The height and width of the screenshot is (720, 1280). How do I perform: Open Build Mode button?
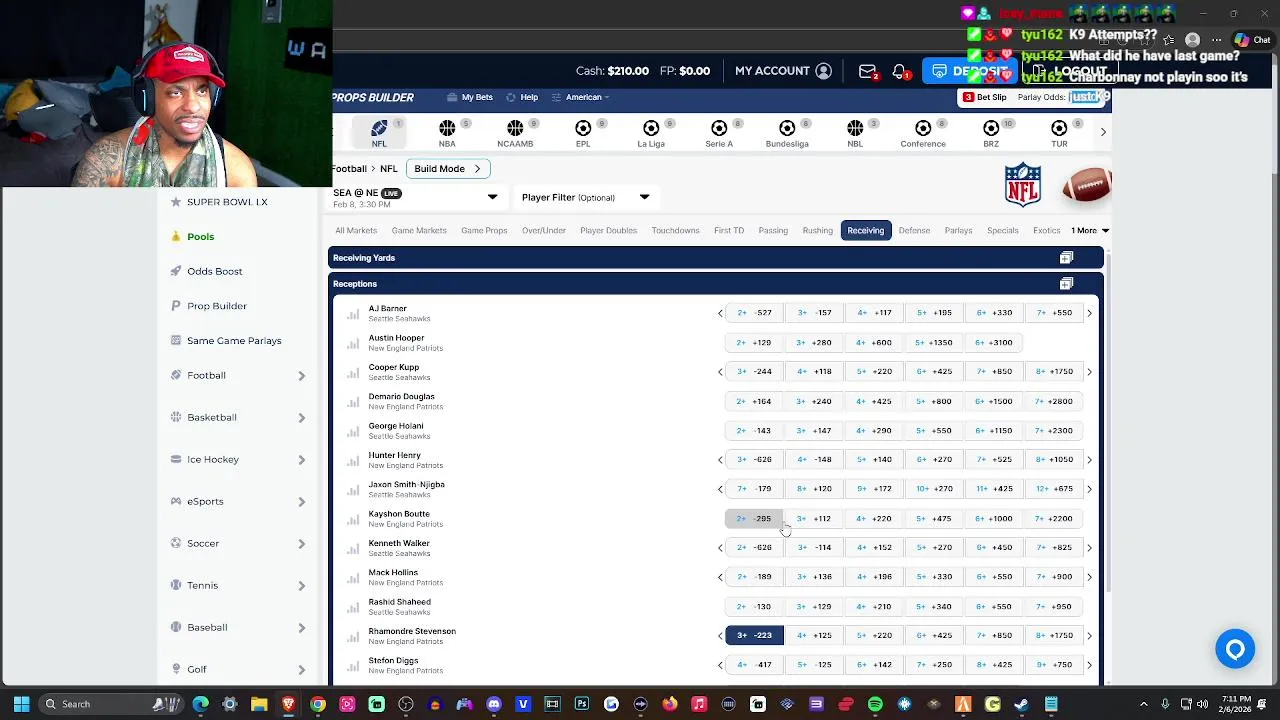[447, 169]
